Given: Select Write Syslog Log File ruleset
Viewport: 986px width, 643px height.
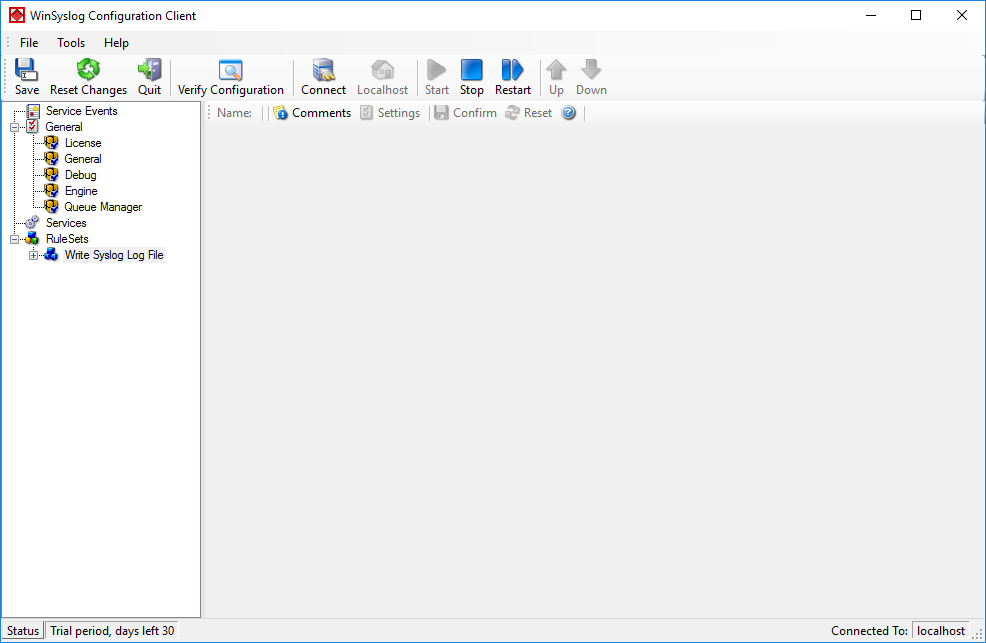Looking at the screenshot, I should pos(114,255).
